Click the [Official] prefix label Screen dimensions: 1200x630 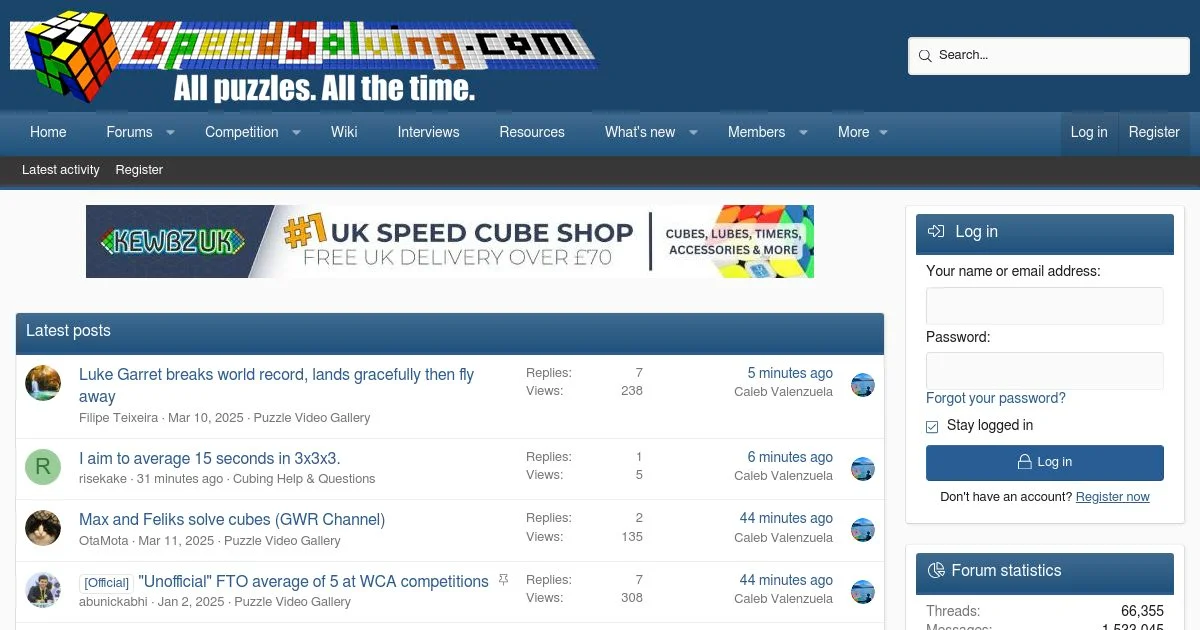(x=106, y=583)
